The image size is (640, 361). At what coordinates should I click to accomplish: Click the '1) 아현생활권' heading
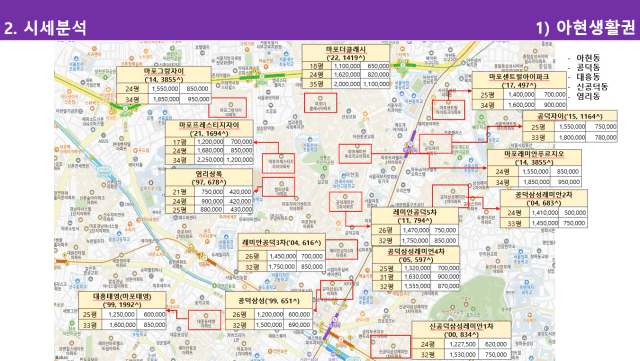tap(585, 27)
